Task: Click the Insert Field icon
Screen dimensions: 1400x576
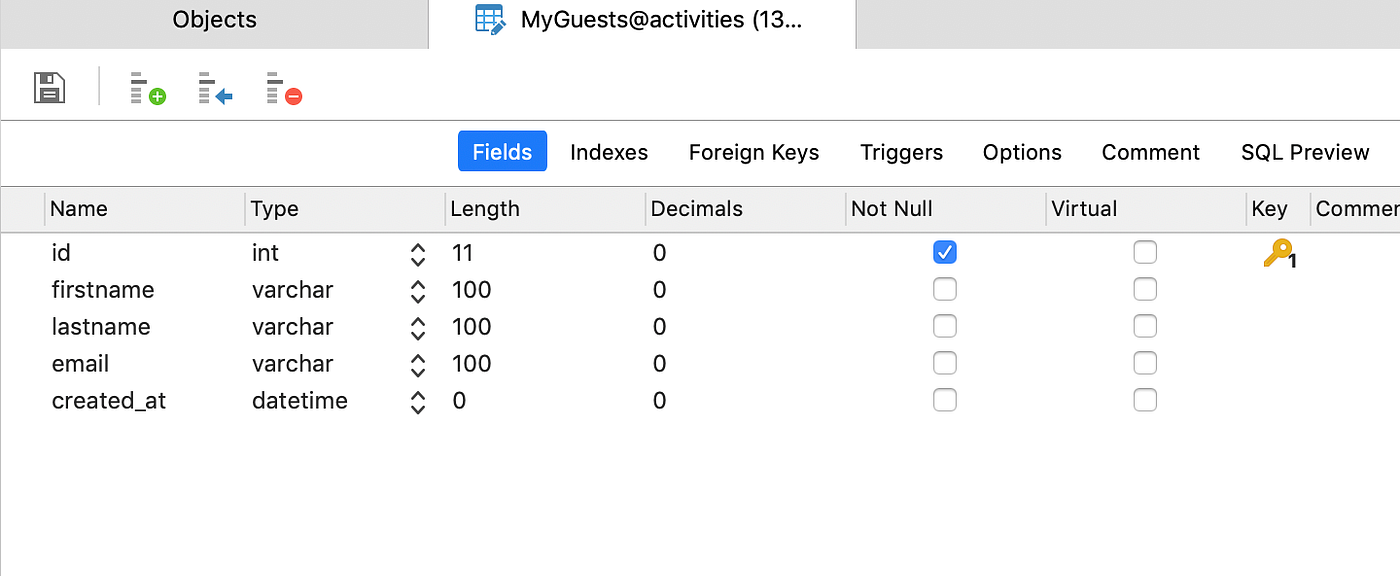Action: pos(215,88)
